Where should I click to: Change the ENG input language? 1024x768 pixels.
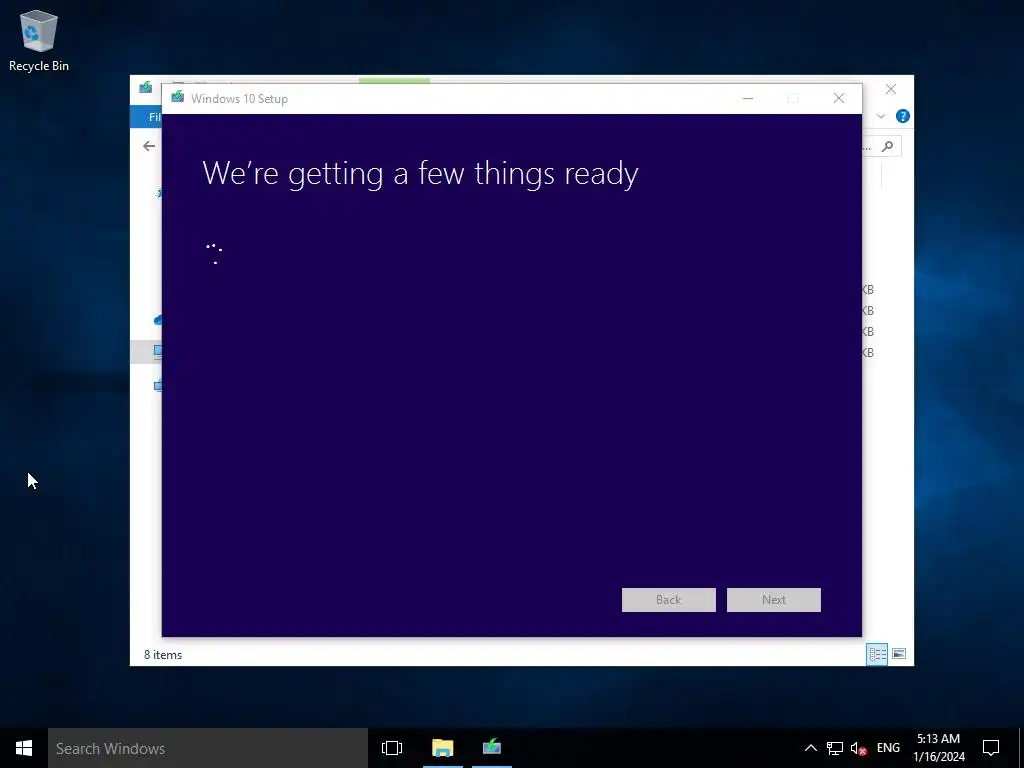(888, 748)
